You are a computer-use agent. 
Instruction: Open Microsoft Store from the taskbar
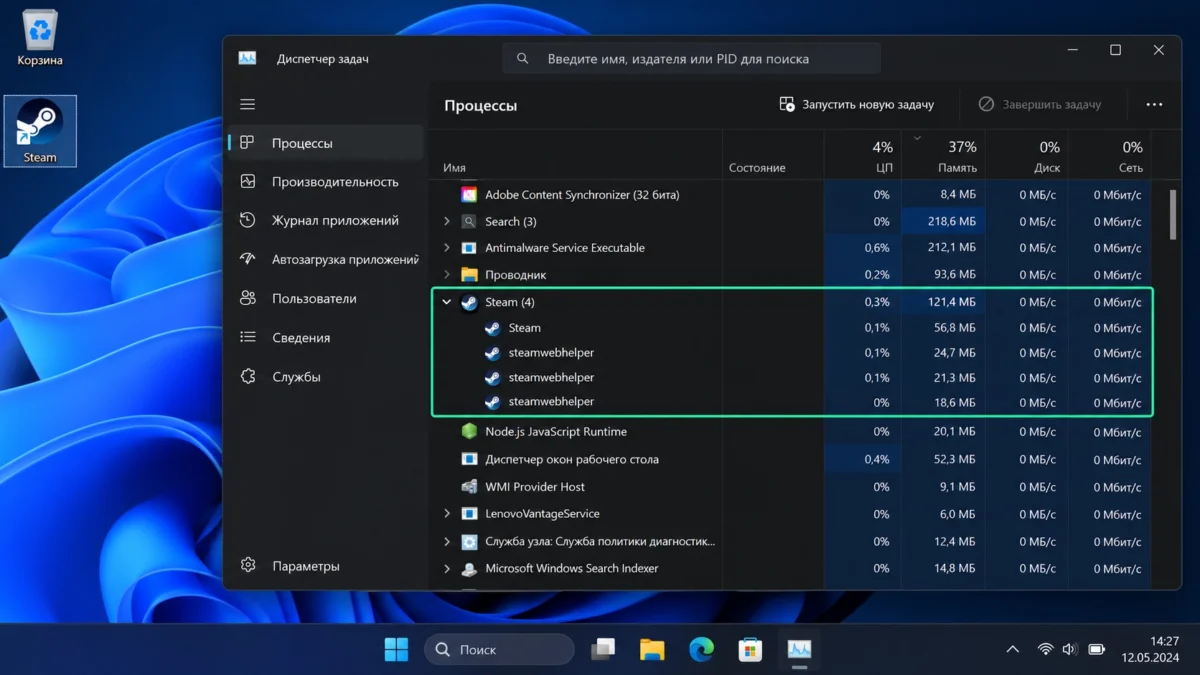tap(750, 650)
